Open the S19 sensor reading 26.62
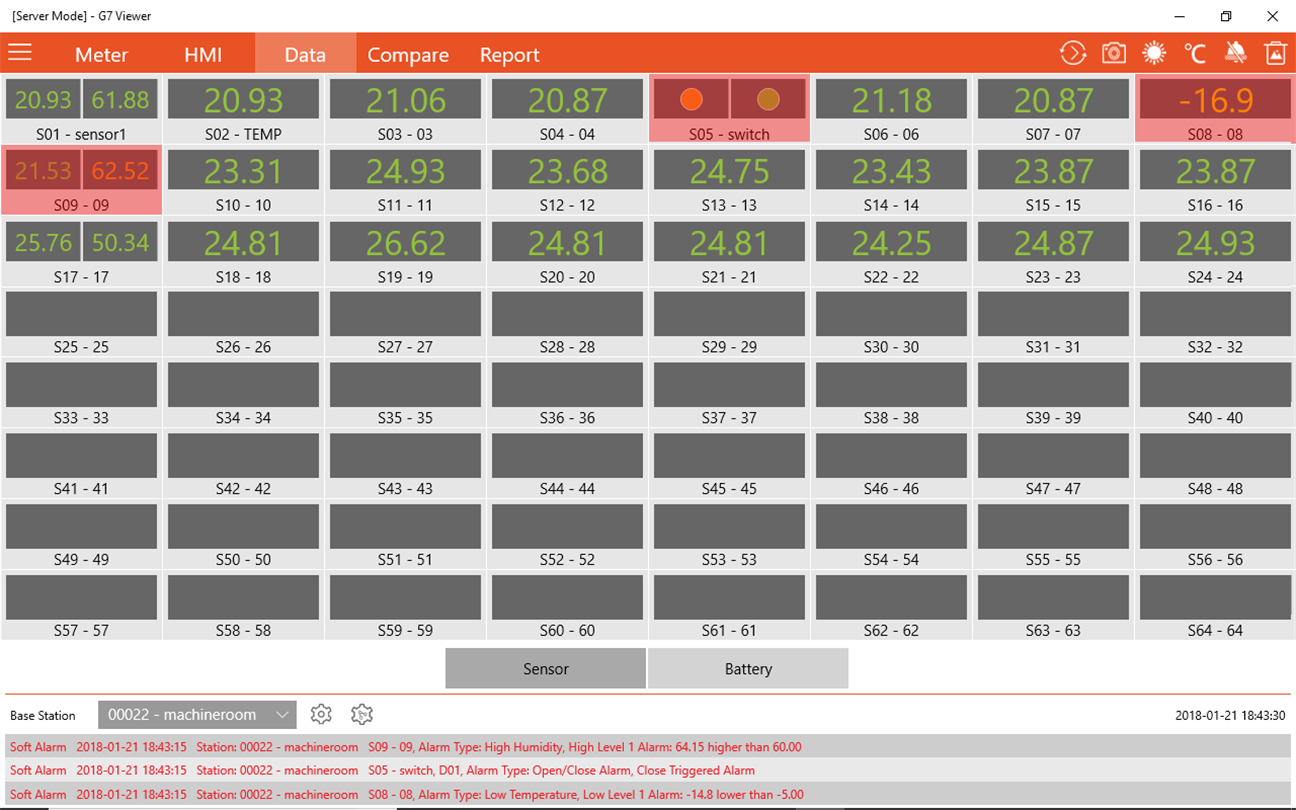1296x810 pixels. coord(405,242)
